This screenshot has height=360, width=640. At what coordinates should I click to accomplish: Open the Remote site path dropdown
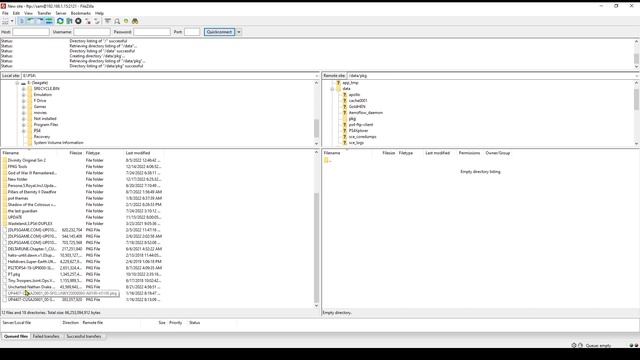tap(637, 76)
